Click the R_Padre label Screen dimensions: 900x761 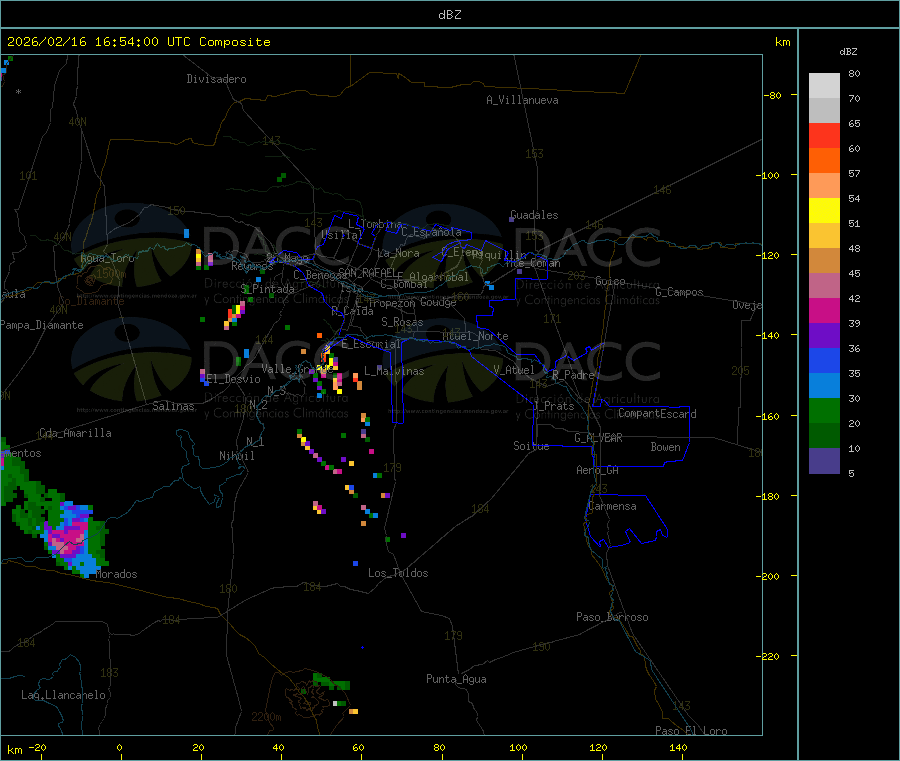pyautogui.click(x=573, y=375)
